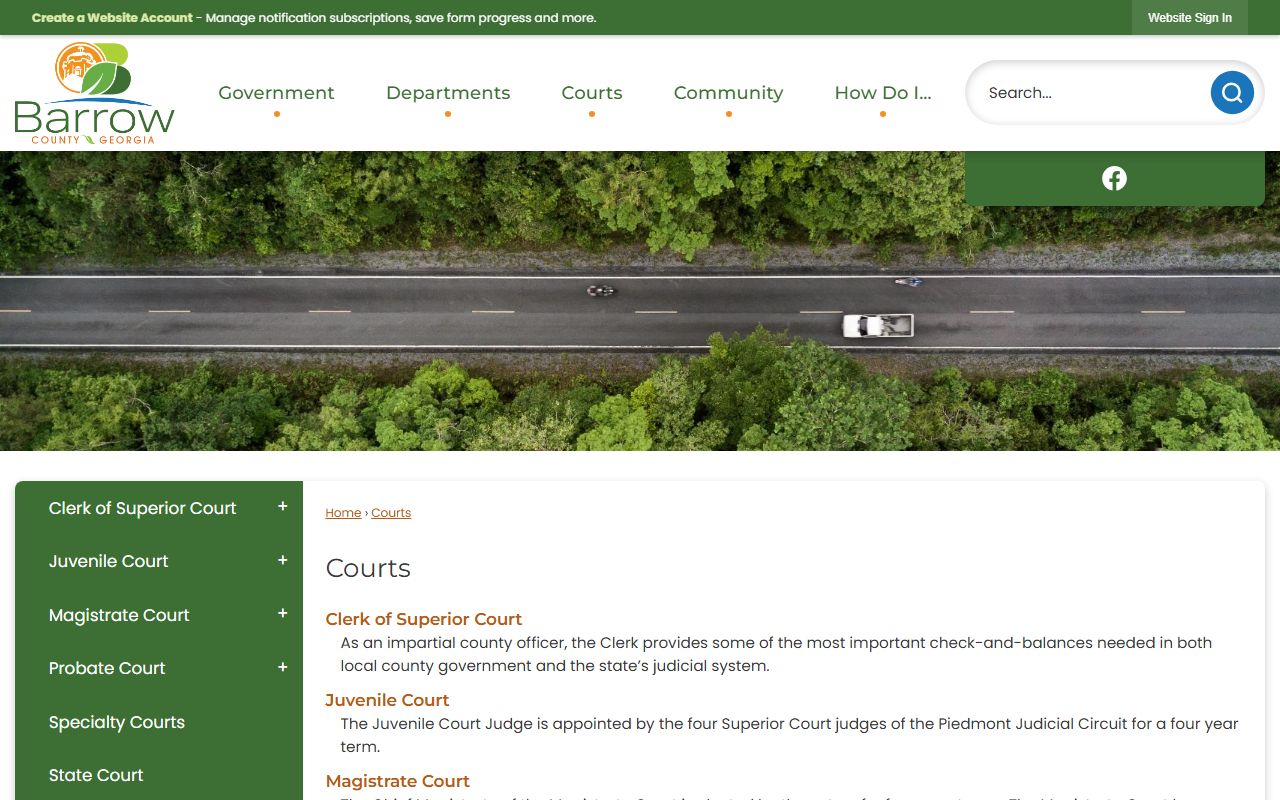
Task: Click the aerial road banner image
Action: pyautogui.click(x=640, y=301)
